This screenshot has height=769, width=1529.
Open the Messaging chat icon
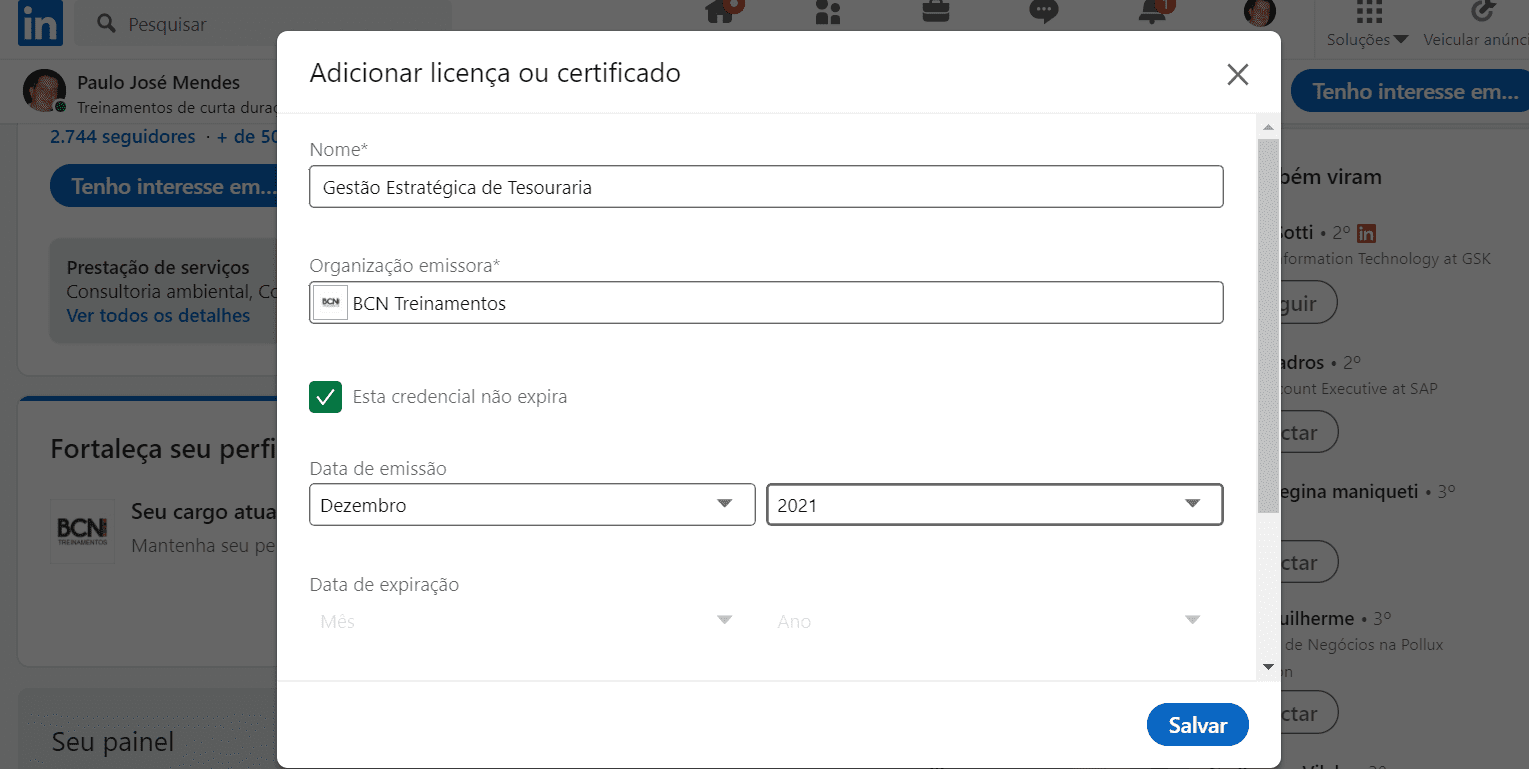[x=1042, y=13]
